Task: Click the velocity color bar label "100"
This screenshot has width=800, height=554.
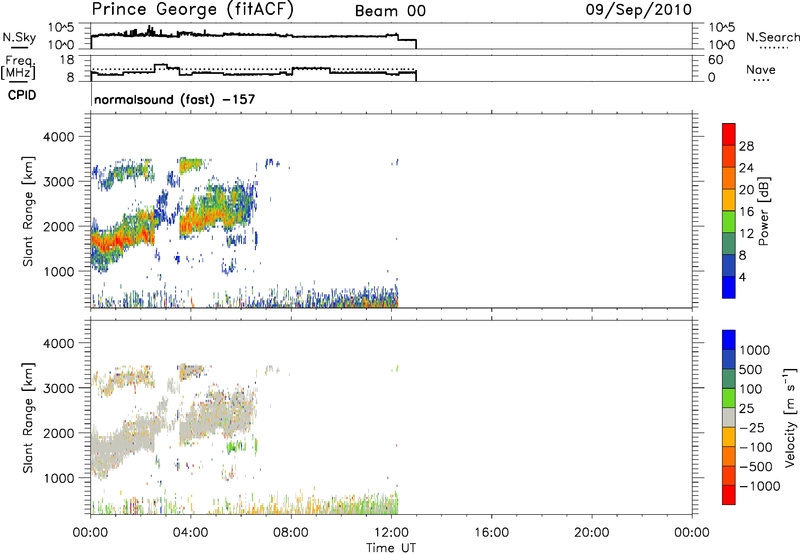Action: (750, 389)
